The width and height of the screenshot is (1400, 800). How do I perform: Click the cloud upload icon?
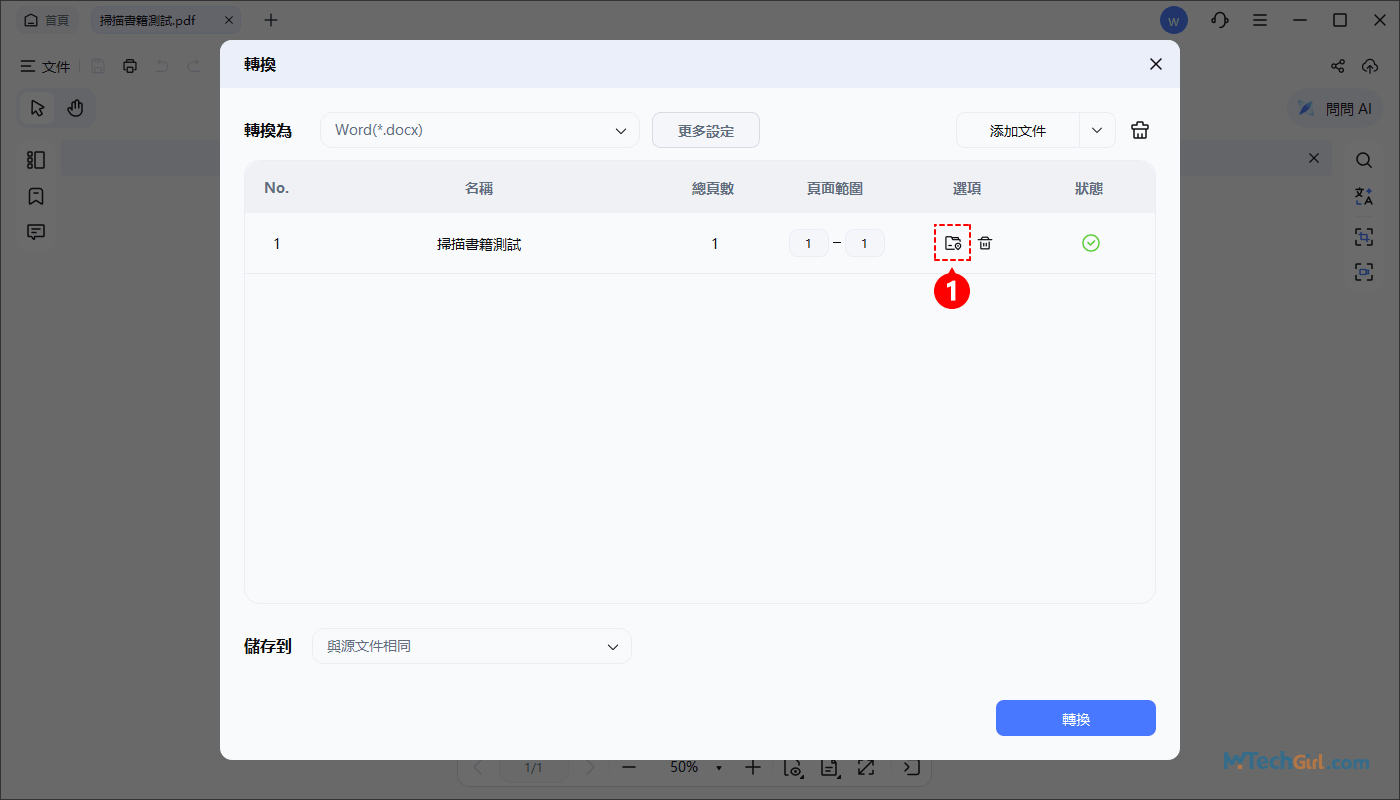1370,66
